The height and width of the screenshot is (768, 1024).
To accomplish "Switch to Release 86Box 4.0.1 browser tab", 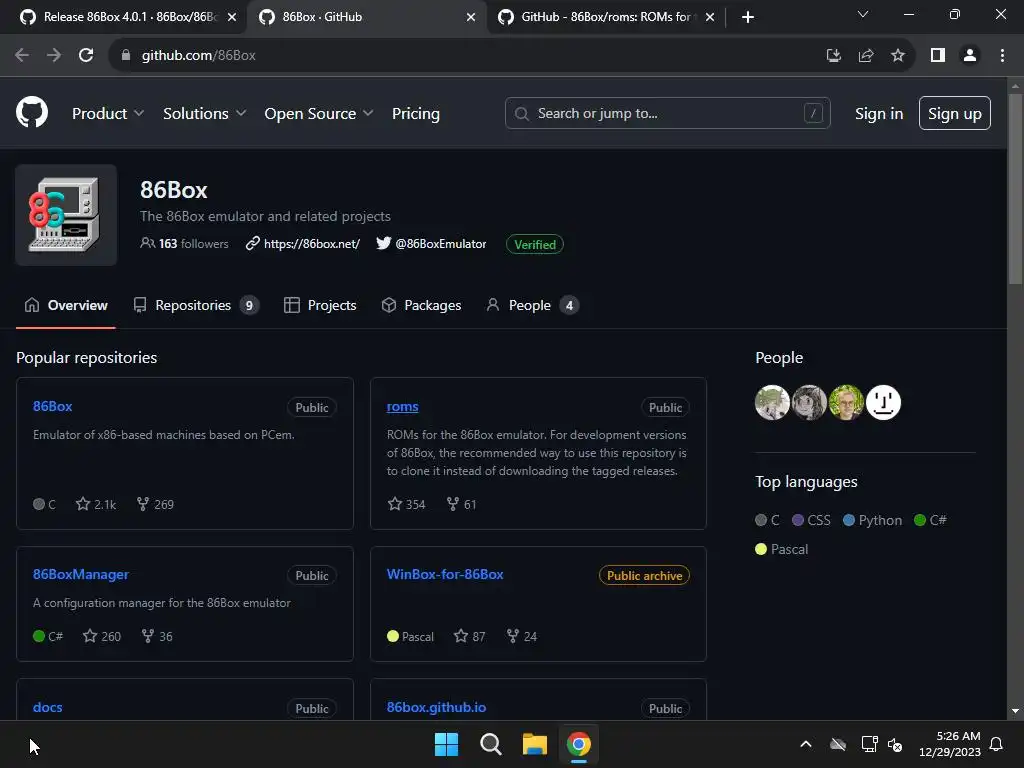I will tap(121, 17).
